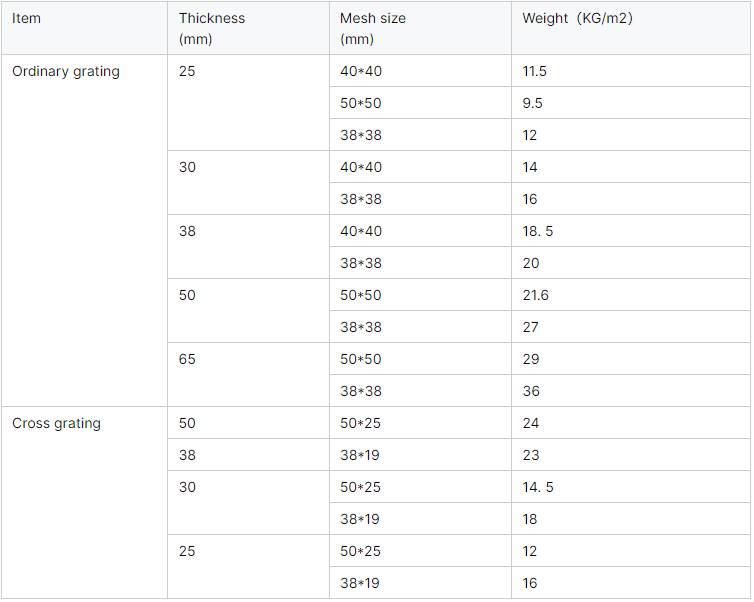Click the 14. 5 weight value
Image resolution: width=754 pixels, height=602 pixels.
point(537,487)
